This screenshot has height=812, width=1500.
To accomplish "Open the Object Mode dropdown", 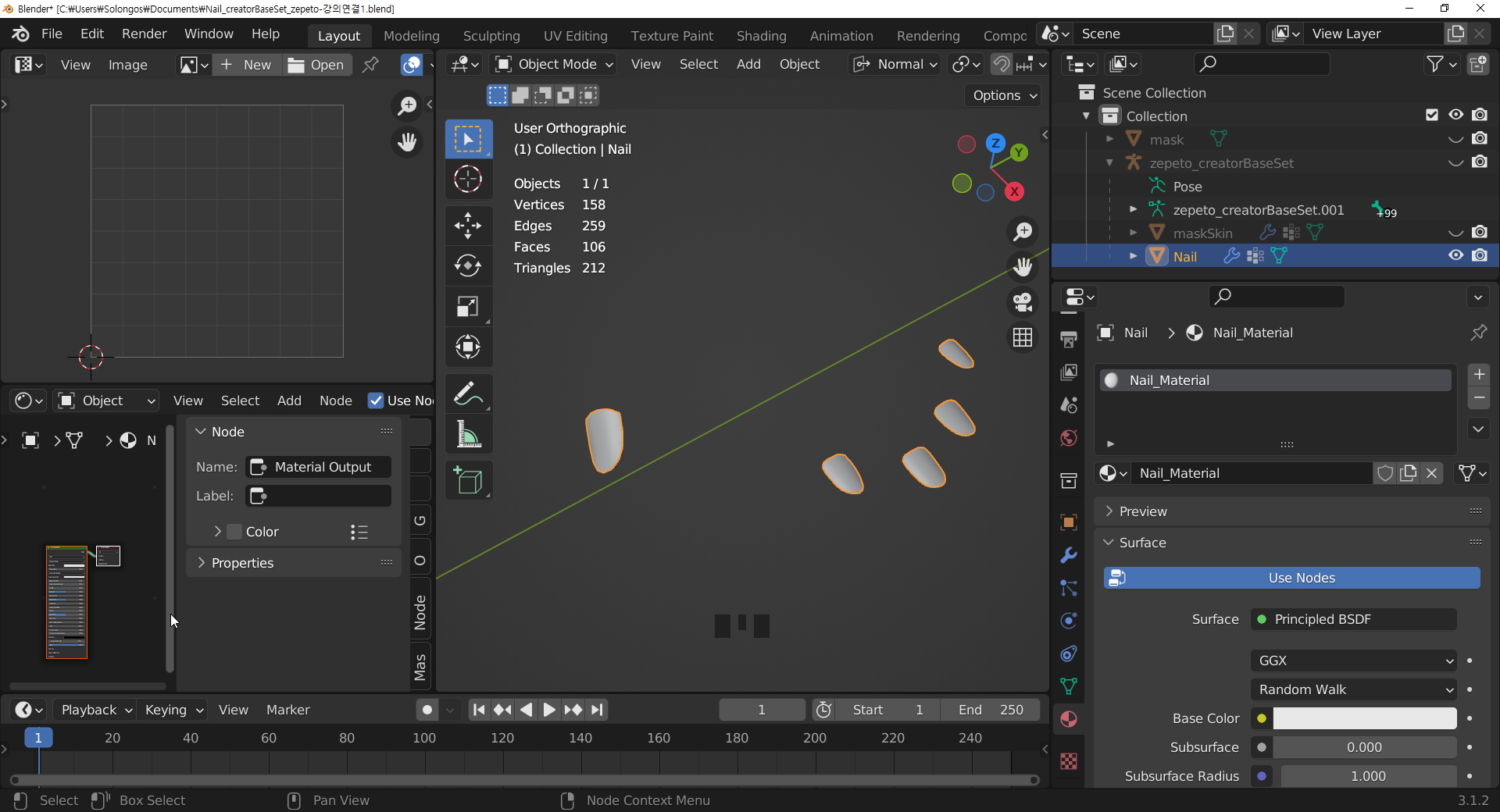I will [555, 64].
